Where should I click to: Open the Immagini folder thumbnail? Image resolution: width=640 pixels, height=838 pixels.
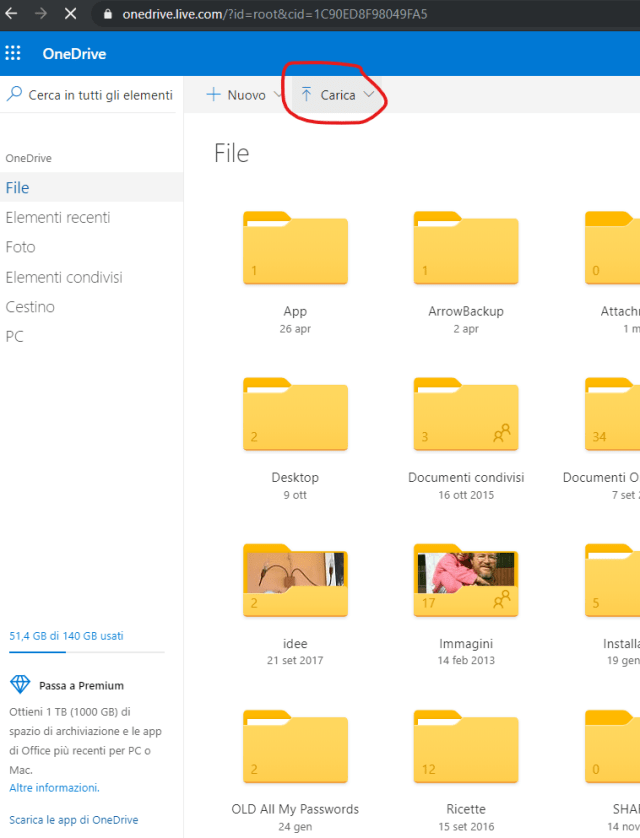[x=465, y=583]
